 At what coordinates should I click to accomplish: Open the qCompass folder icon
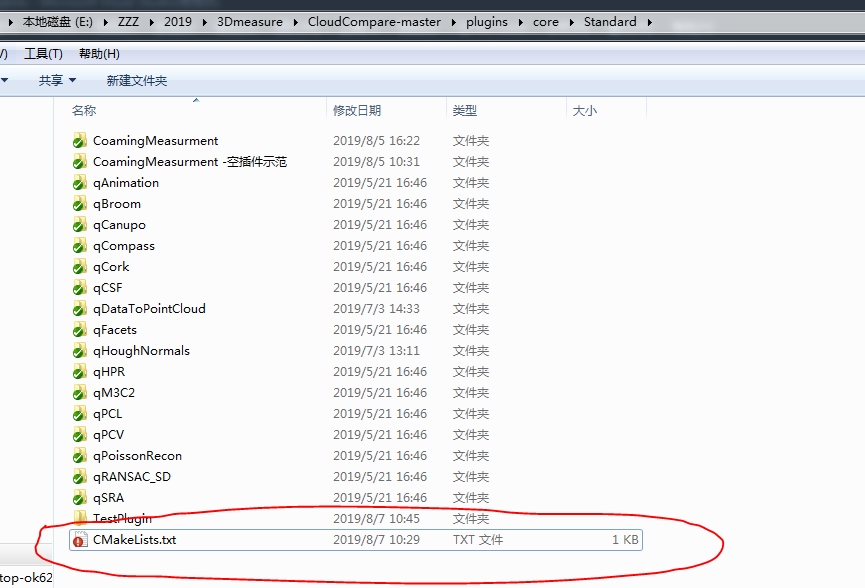pos(80,245)
